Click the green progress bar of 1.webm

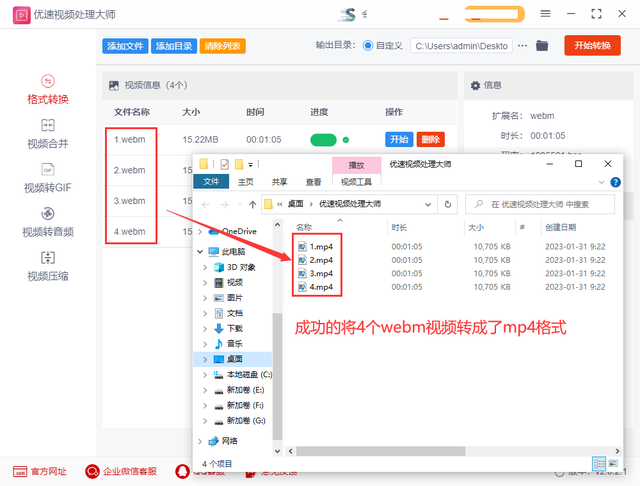(323, 140)
